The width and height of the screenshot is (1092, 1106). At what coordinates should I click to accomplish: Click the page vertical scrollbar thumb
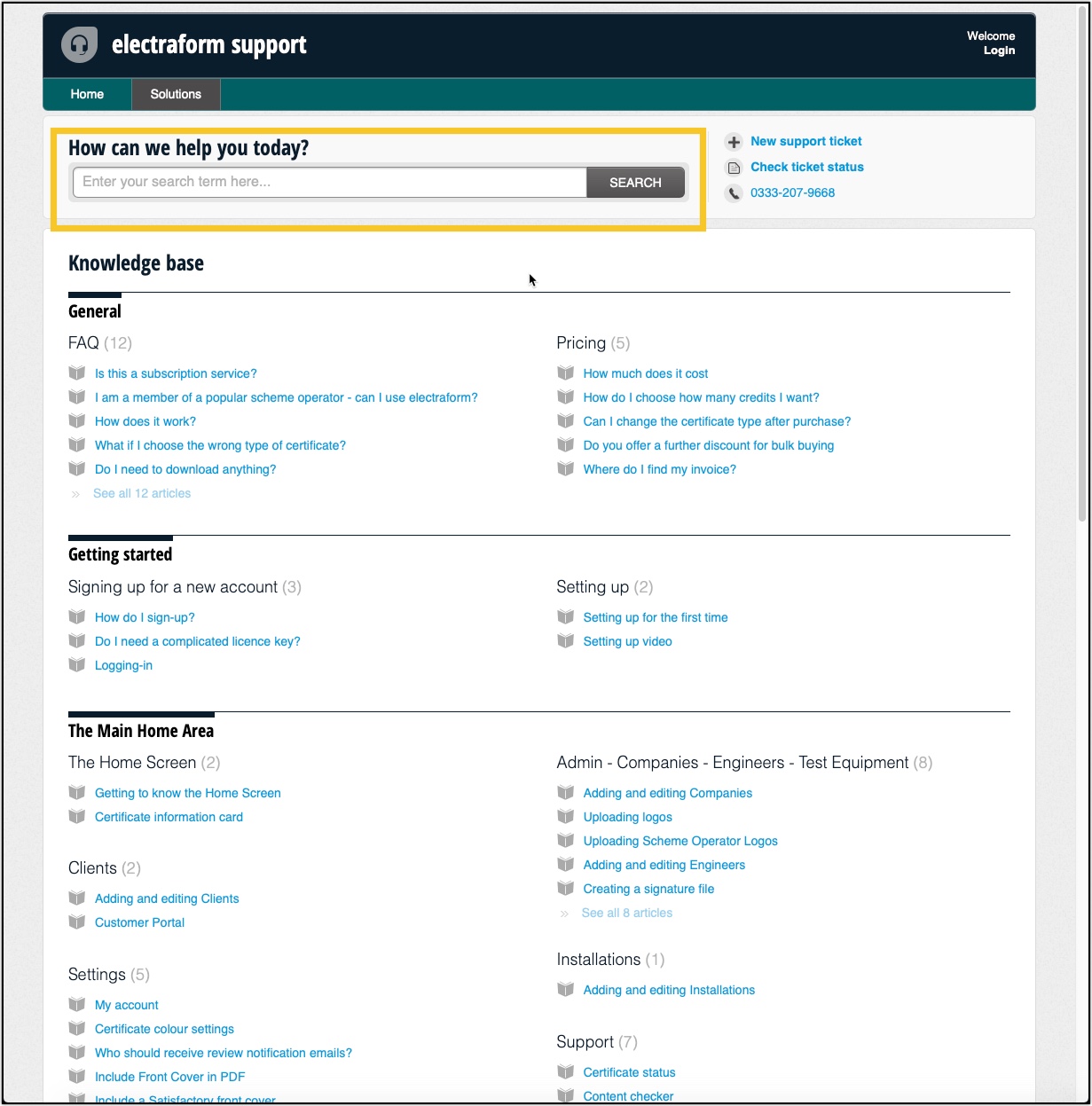coord(1081,266)
